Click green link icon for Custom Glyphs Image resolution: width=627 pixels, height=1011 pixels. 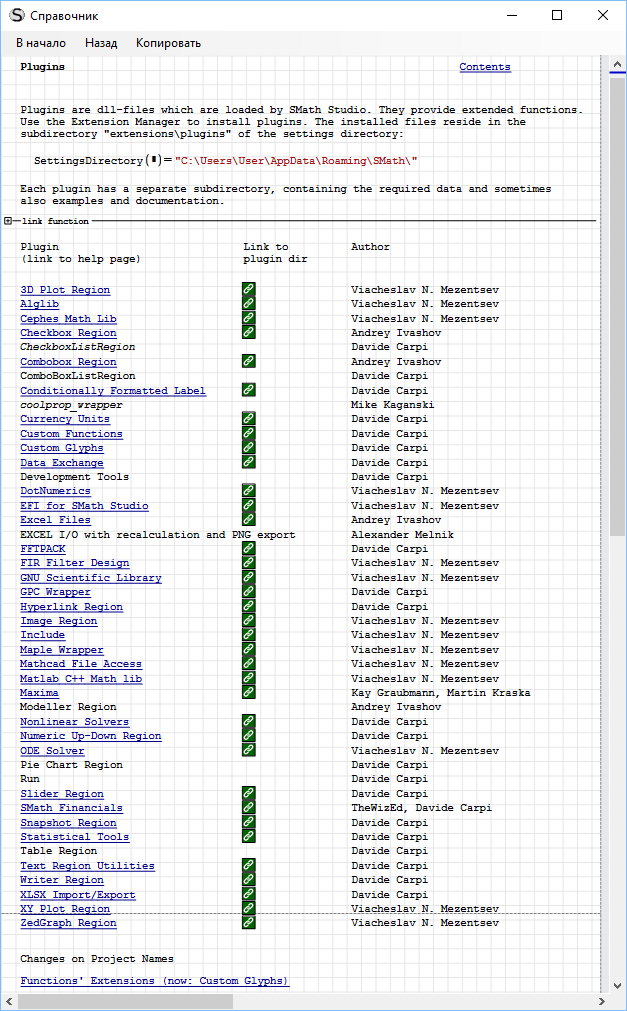(248, 448)
